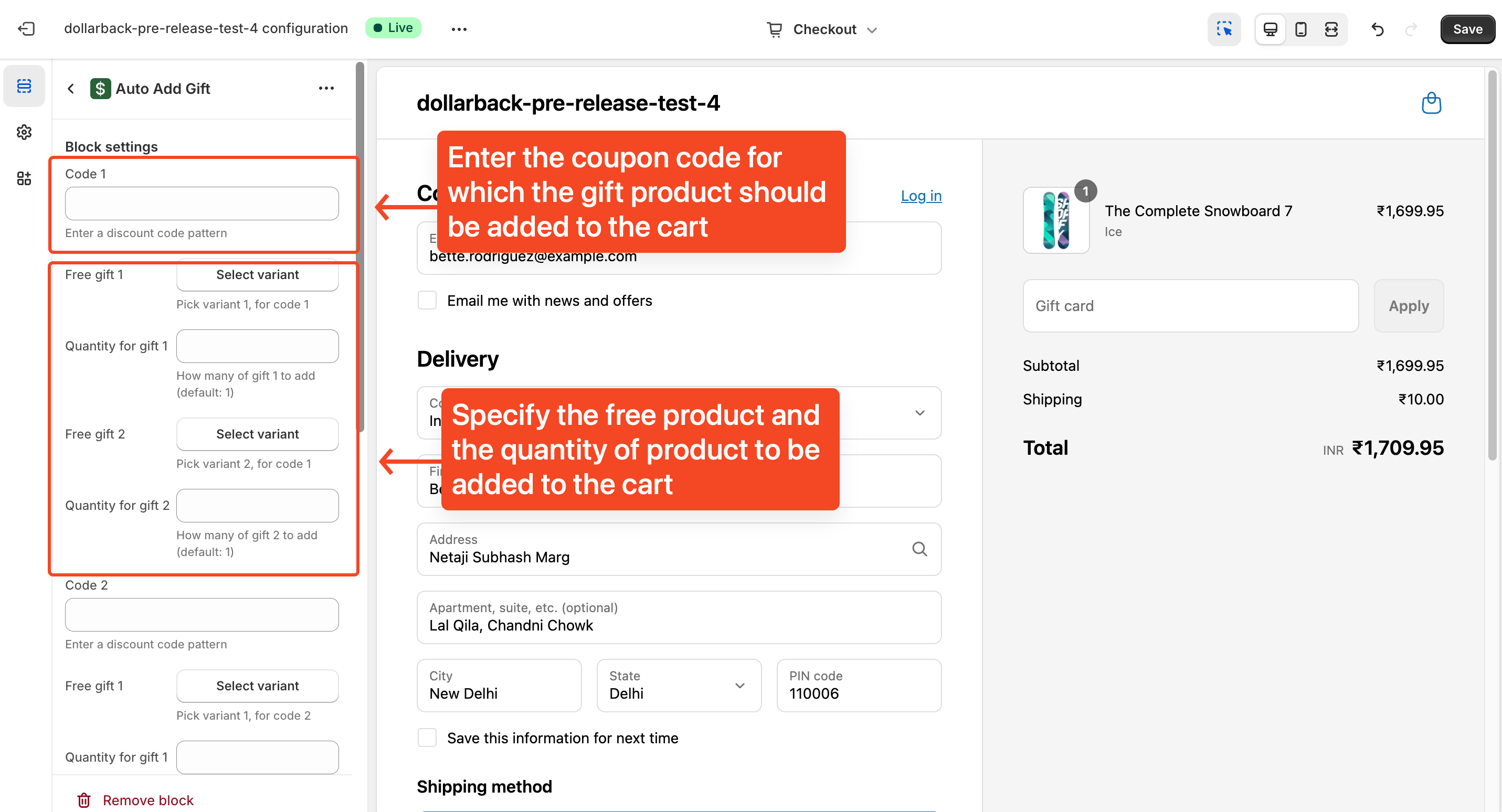Open the Checkout page dropdown
1502x812 pixels.
(x=821, y=29)
